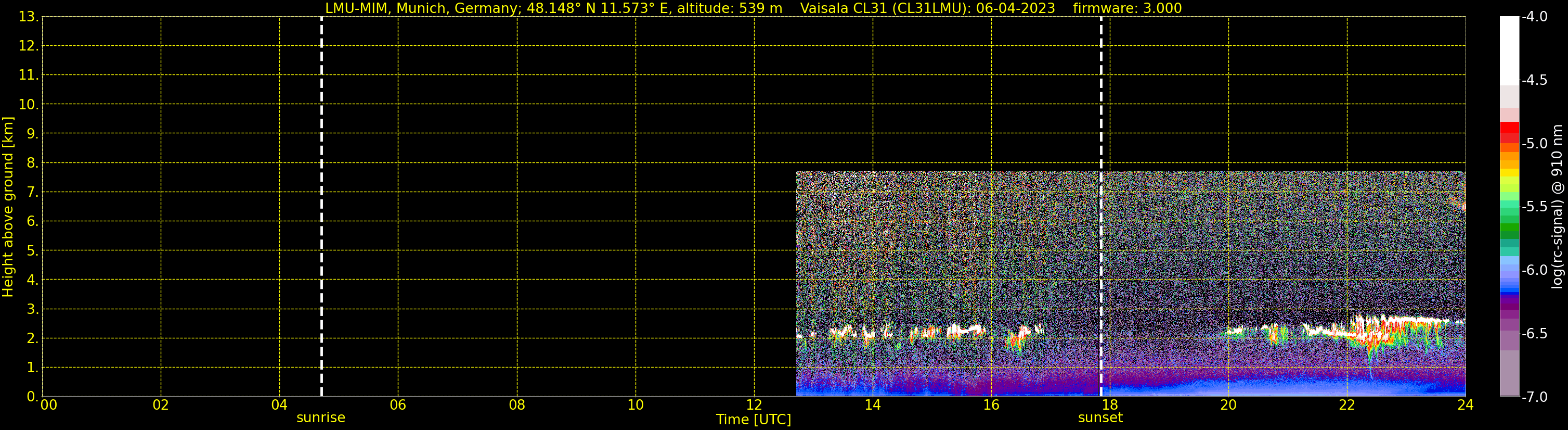Click the 2. height axis tick label
The width and height of the screenshot is (1568, 430).
click(32, 338)
